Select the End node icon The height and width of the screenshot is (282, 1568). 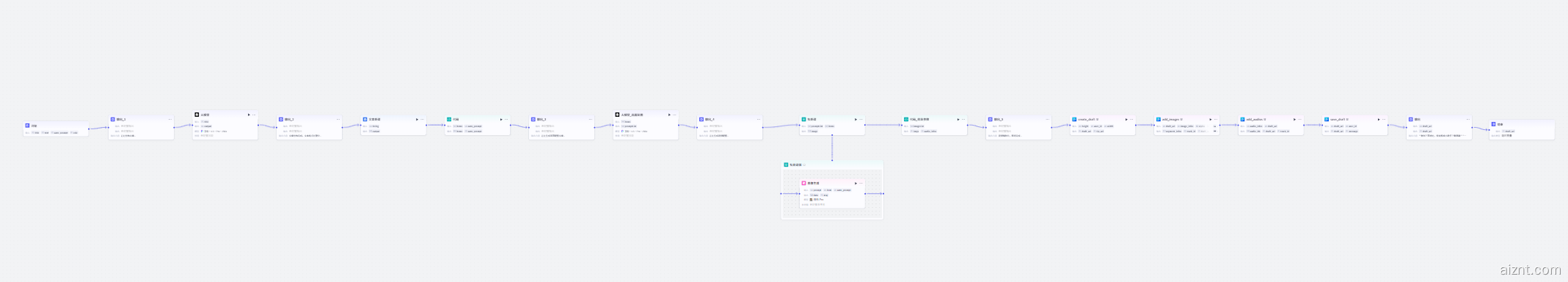1493,124
